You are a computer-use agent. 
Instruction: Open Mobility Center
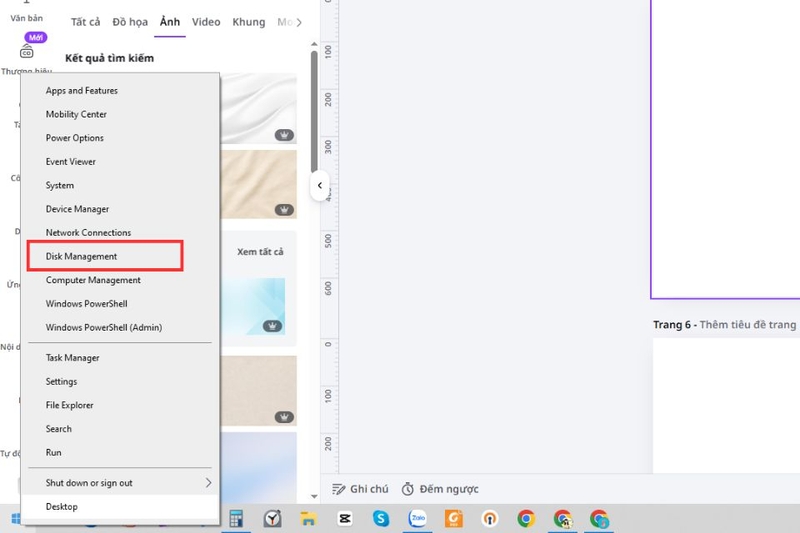(76, 114)
